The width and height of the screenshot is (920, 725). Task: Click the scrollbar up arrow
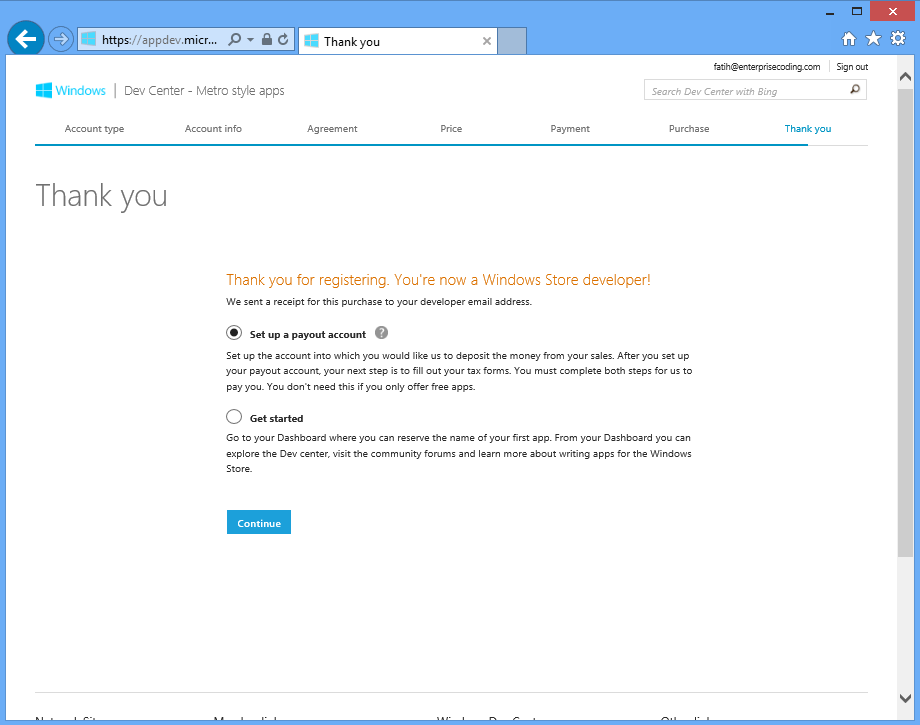tap(905, 76)
